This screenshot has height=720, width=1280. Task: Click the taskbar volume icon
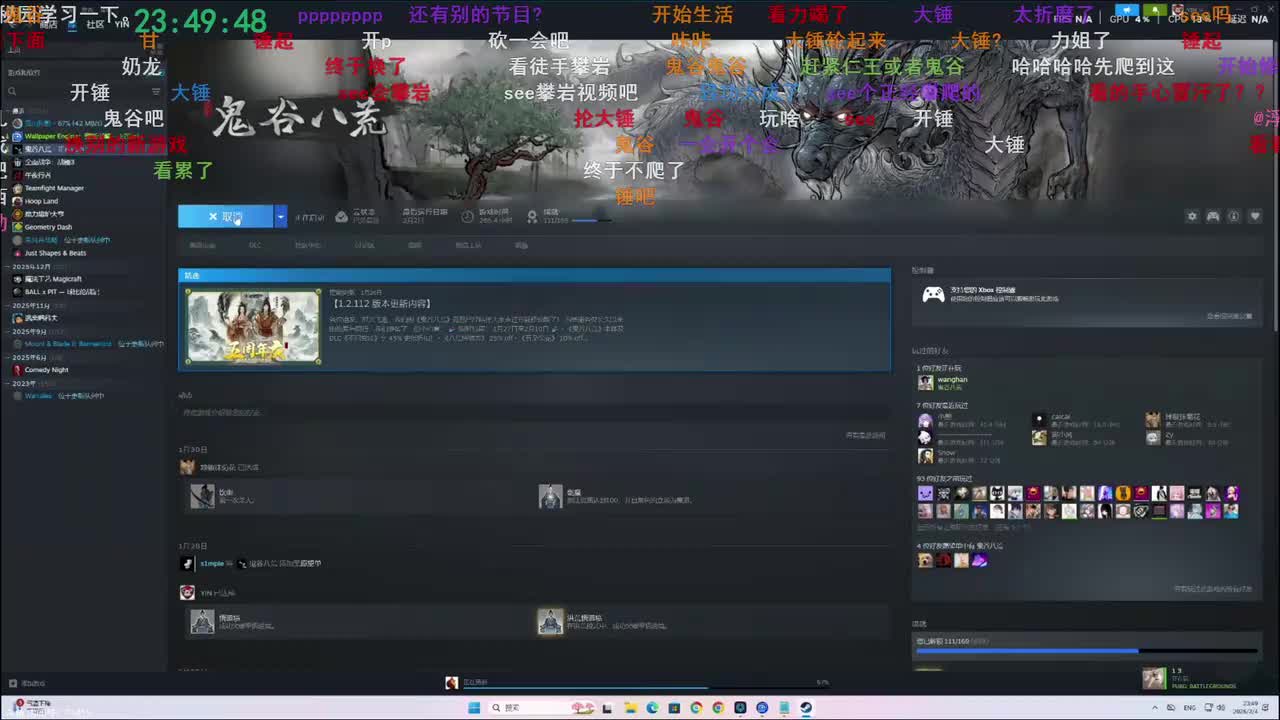click(1223, 708)
